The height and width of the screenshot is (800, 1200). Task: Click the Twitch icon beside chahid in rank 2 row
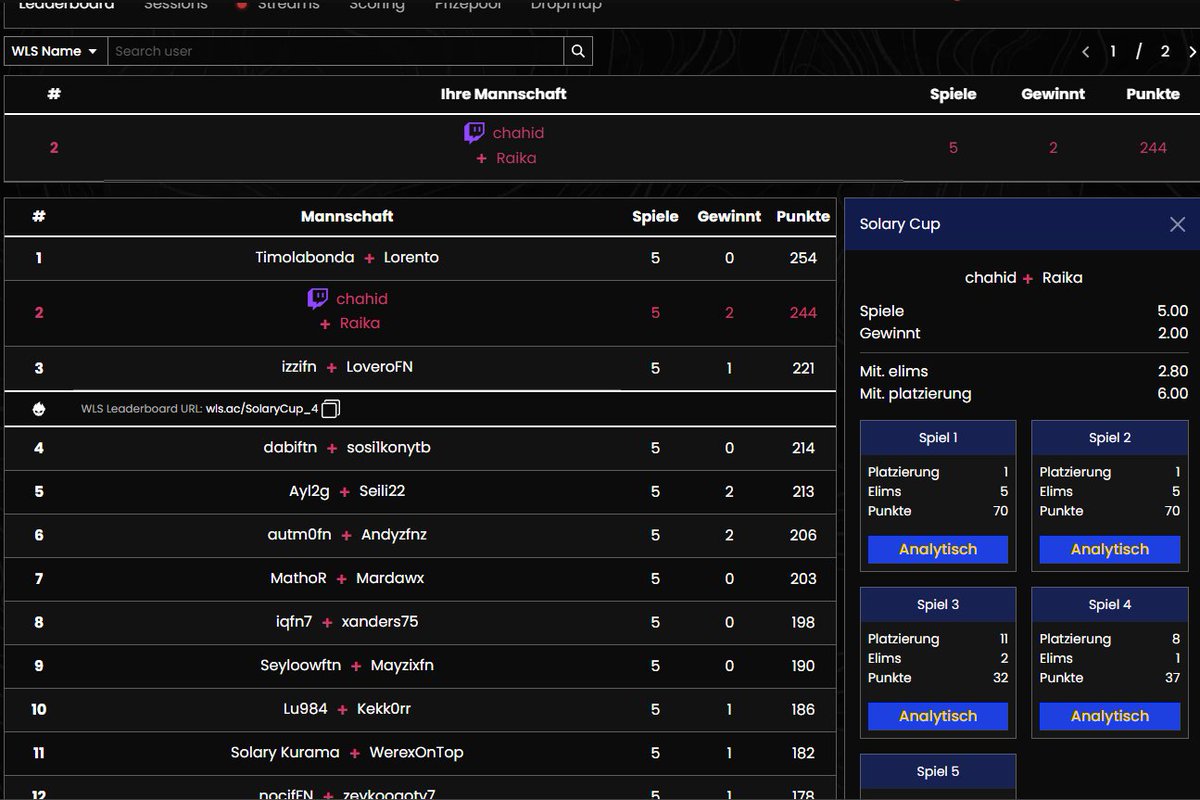318,299
